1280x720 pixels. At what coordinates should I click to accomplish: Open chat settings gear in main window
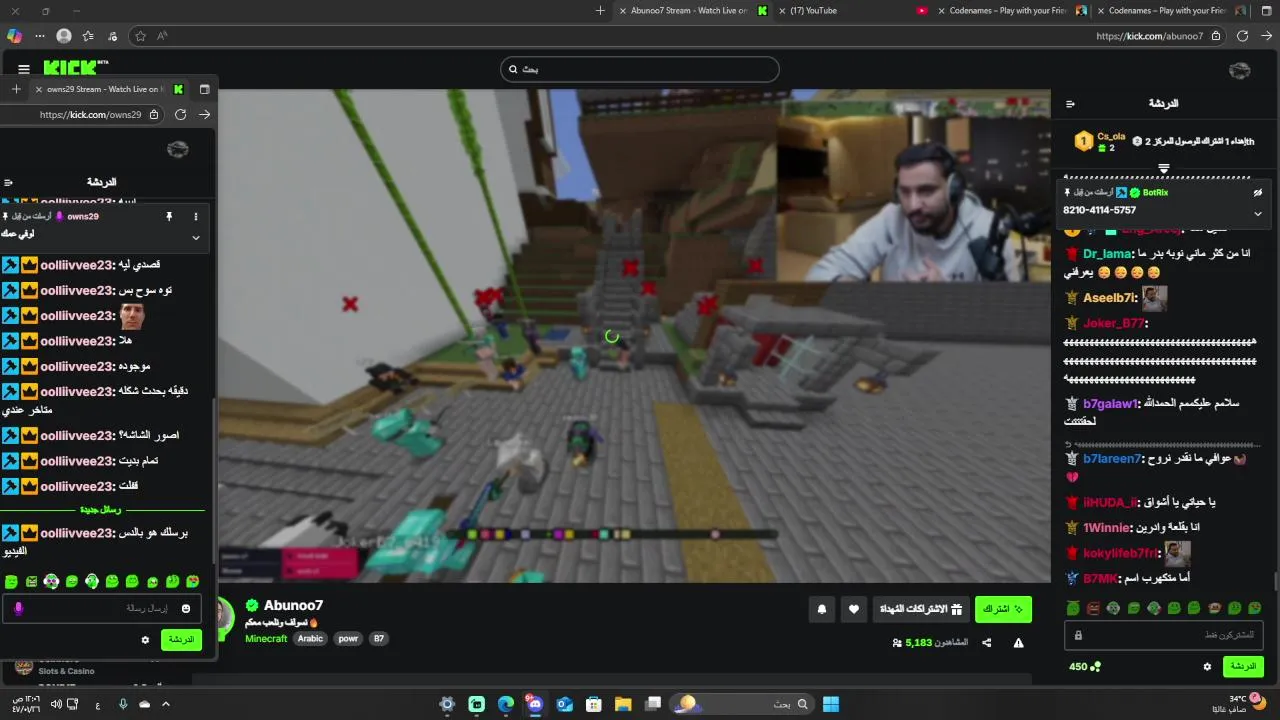pos(1207,667)
